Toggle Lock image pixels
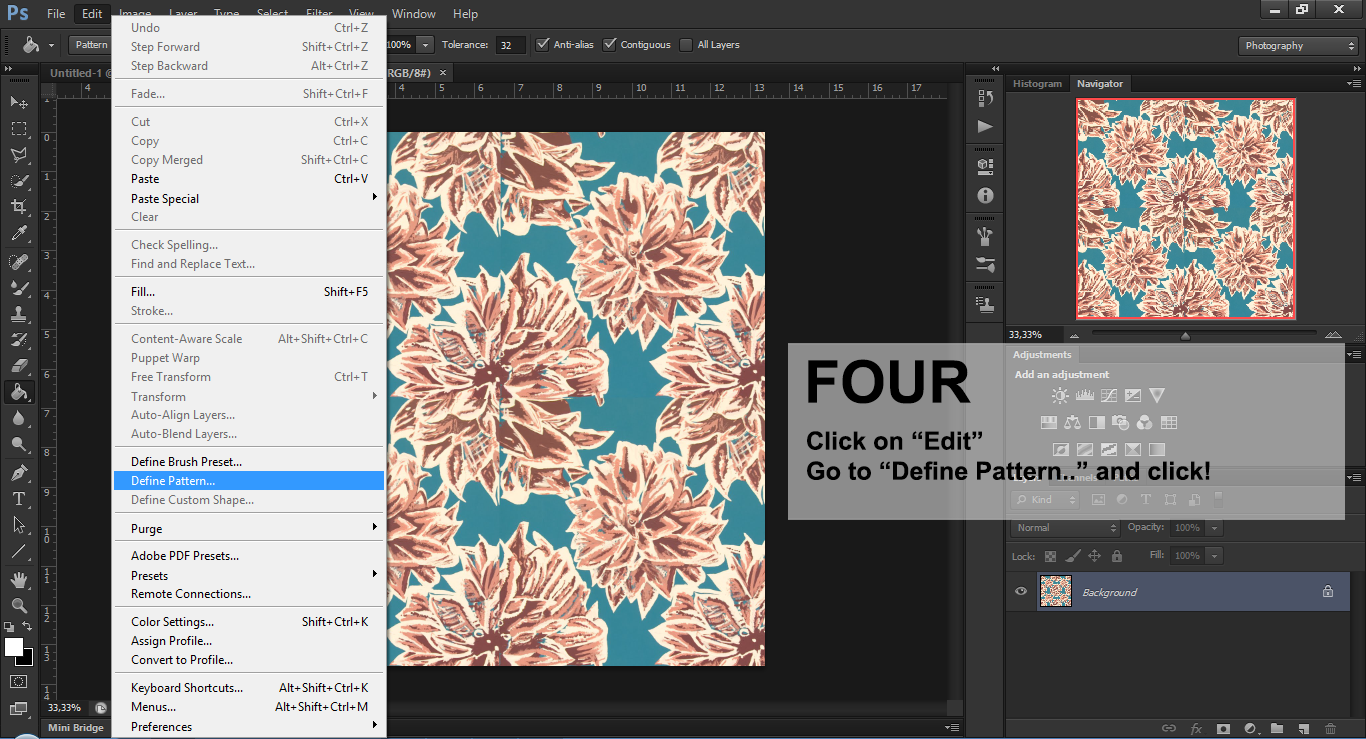Screen dimensions: 1366x739 click(x=1072, y=556)
